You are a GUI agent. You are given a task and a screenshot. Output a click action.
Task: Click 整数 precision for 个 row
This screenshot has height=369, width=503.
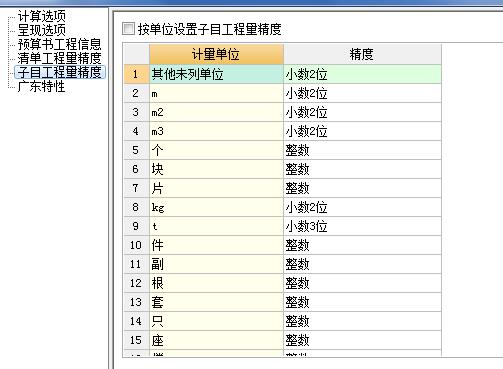(362, 150)
